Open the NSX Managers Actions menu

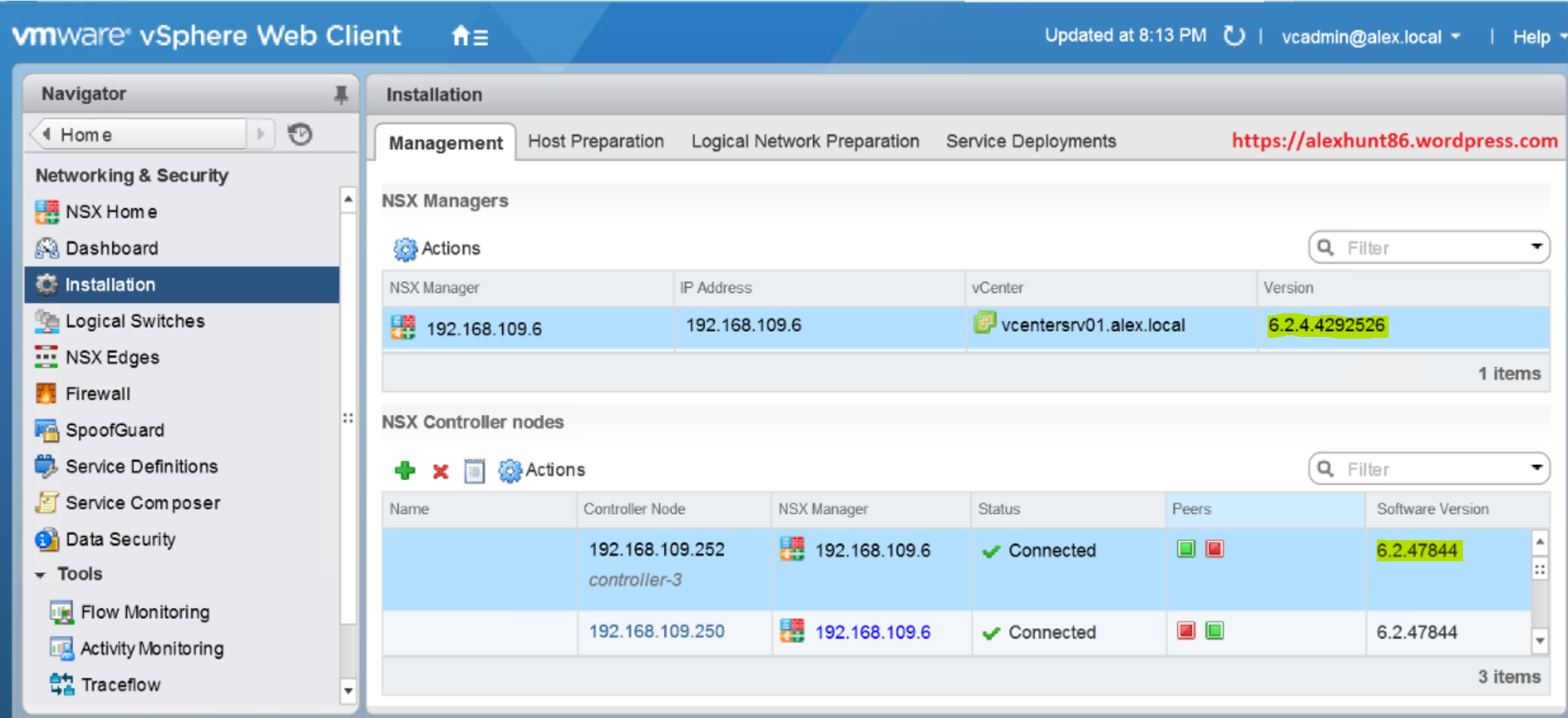[437, 249]
